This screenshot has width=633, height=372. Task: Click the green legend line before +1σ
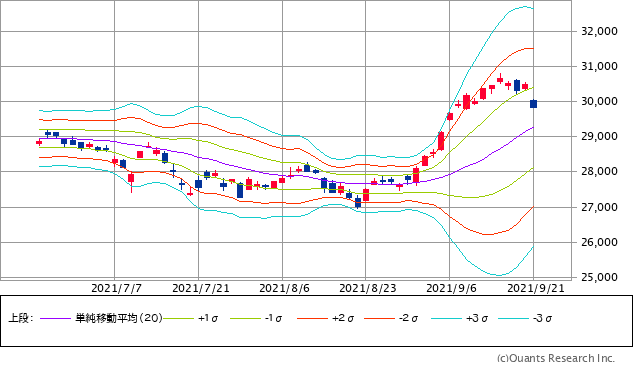coord(179,319)
